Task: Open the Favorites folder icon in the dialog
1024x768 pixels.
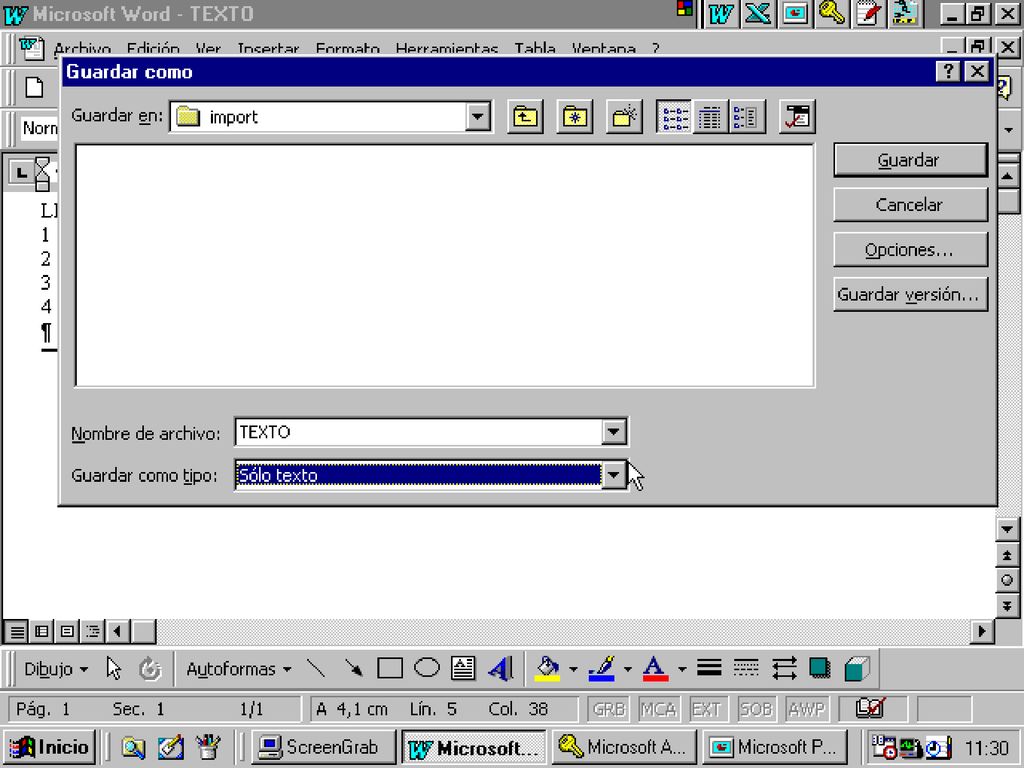Action: 575,117
